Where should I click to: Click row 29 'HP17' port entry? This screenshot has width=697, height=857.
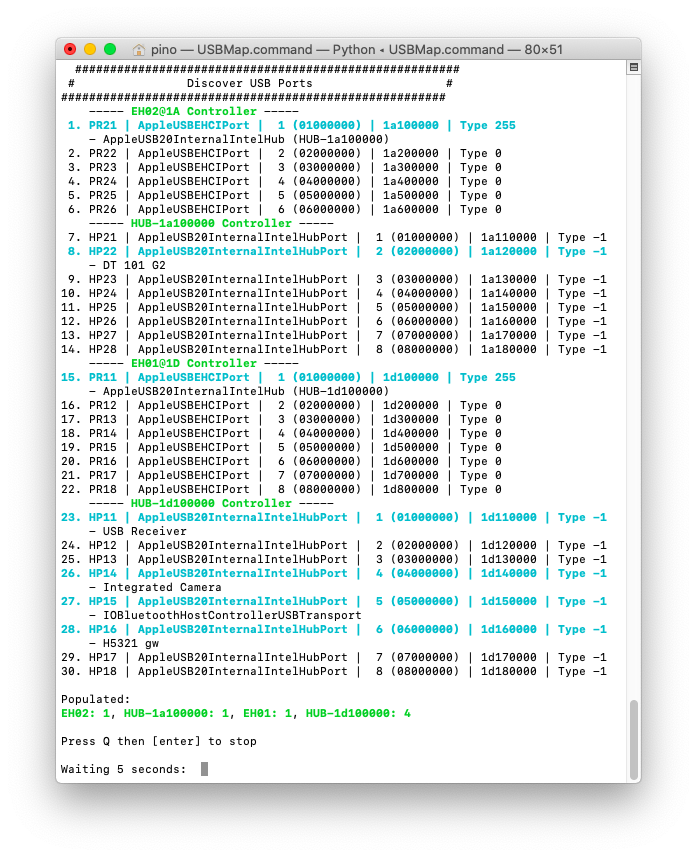point(333,658)
